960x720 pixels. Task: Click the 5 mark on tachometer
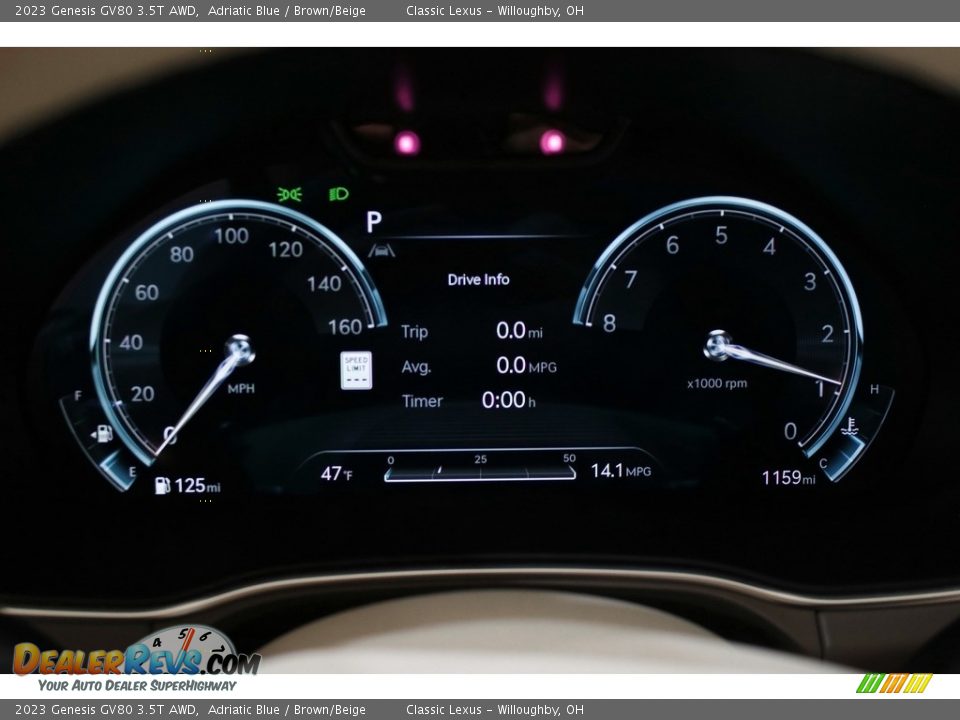pos(721,235)
